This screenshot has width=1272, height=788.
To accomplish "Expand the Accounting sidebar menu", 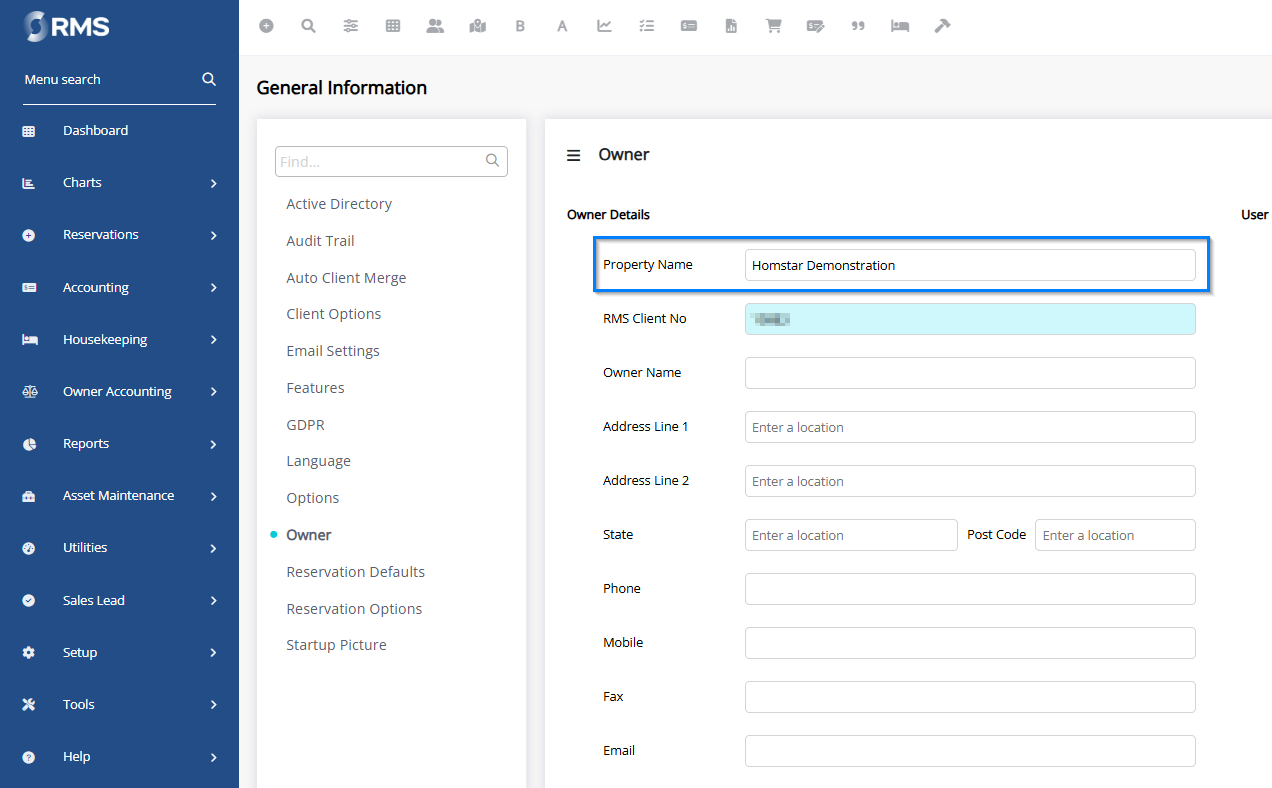I will tap(120, 288).
